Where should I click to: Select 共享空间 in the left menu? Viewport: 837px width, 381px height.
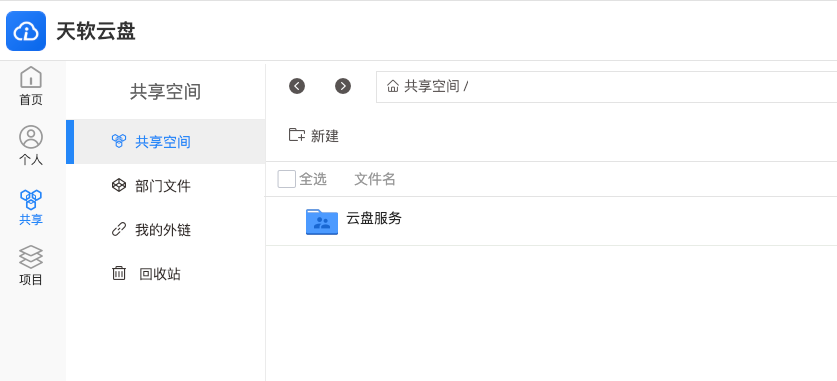pyautogui.click(x=166, y=141)
